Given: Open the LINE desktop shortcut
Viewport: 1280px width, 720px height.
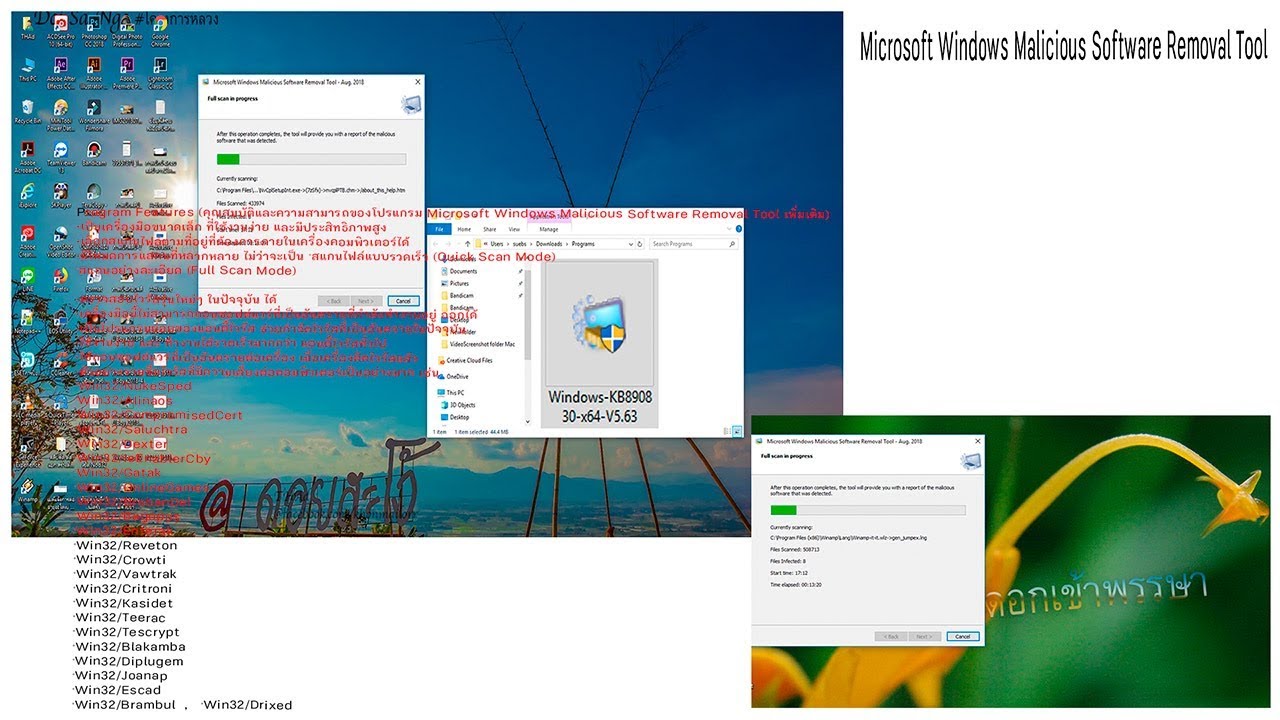Looking at the screenshot, I should point(27,278).
